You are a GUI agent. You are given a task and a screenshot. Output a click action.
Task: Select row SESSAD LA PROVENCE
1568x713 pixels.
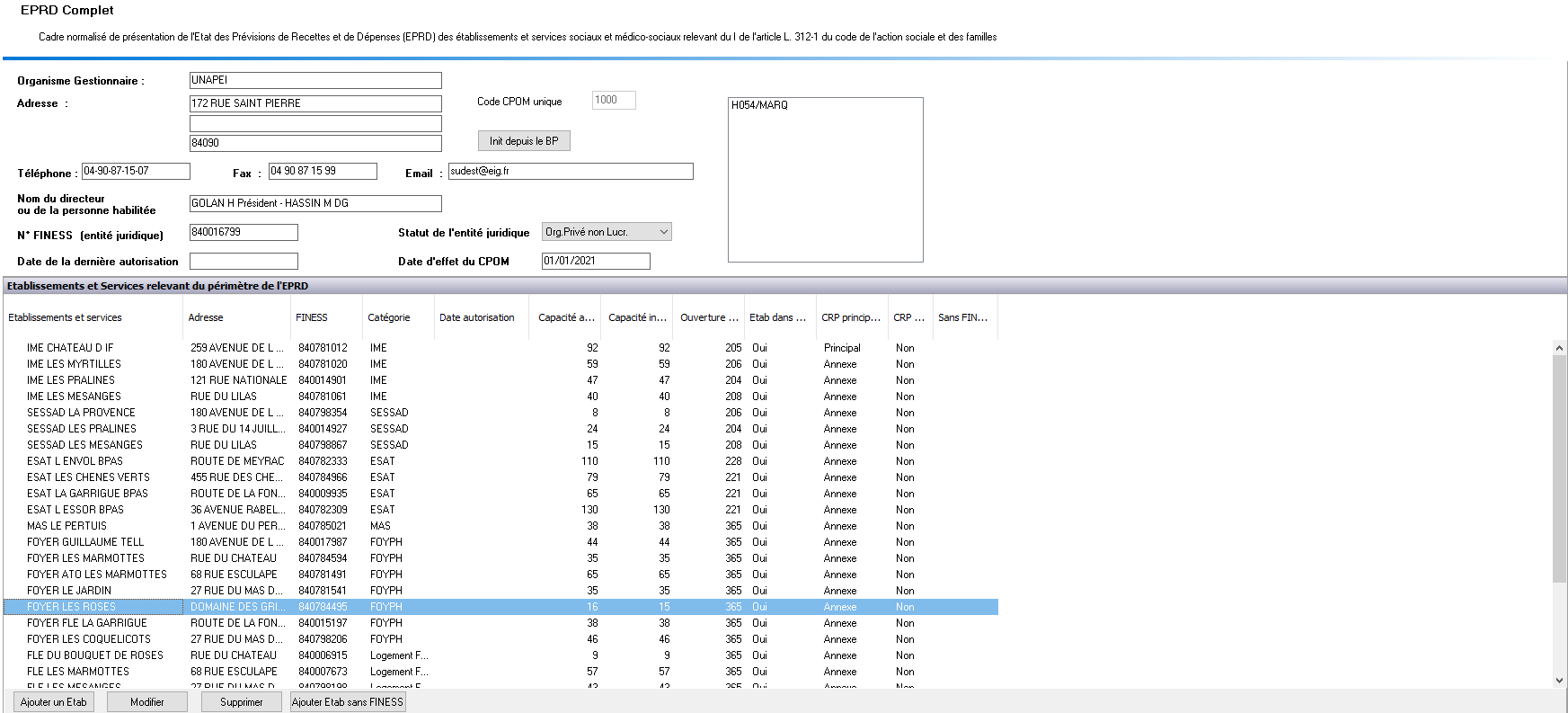click(501, 413)
